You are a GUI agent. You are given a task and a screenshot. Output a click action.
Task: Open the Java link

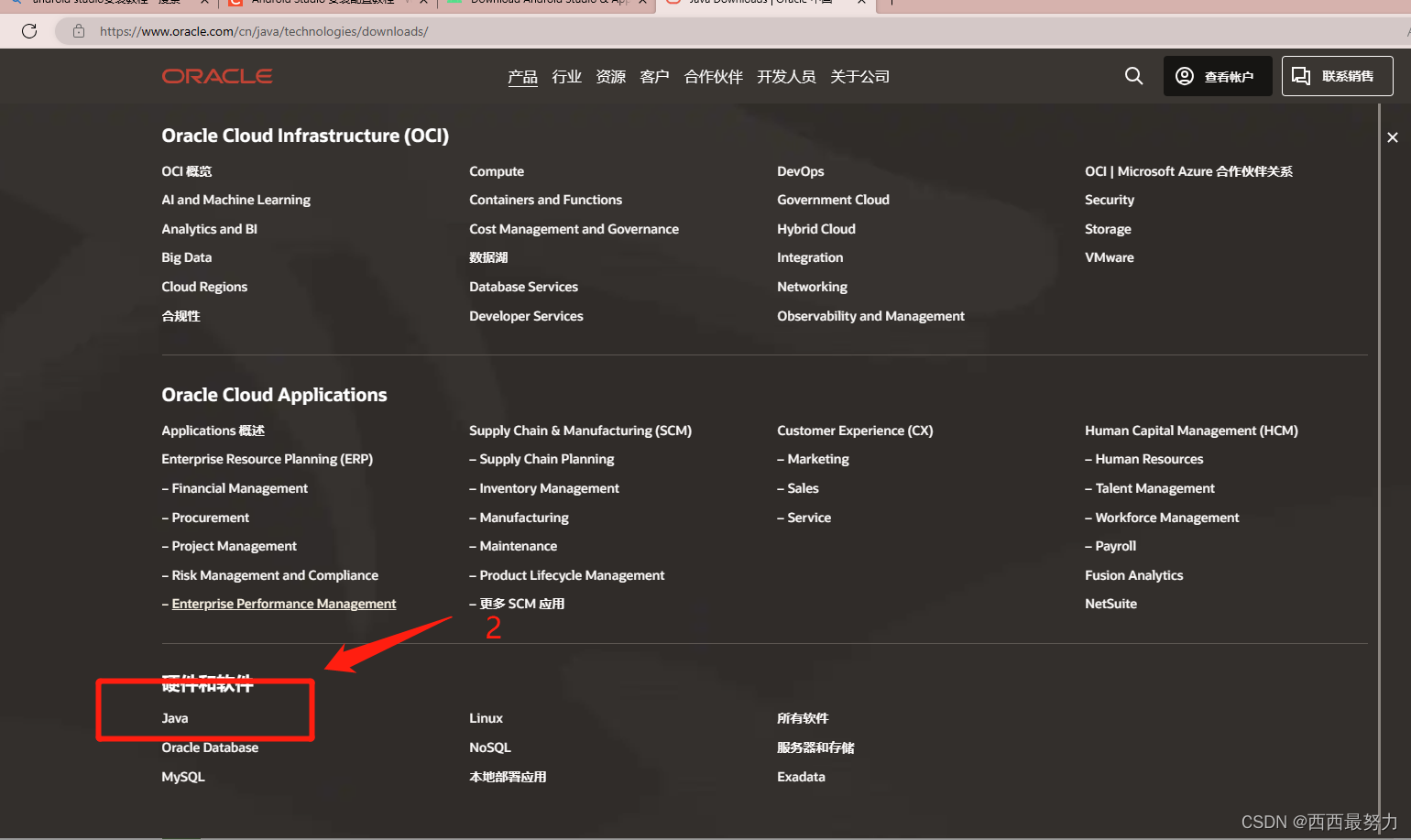click(x=175, y=718)
